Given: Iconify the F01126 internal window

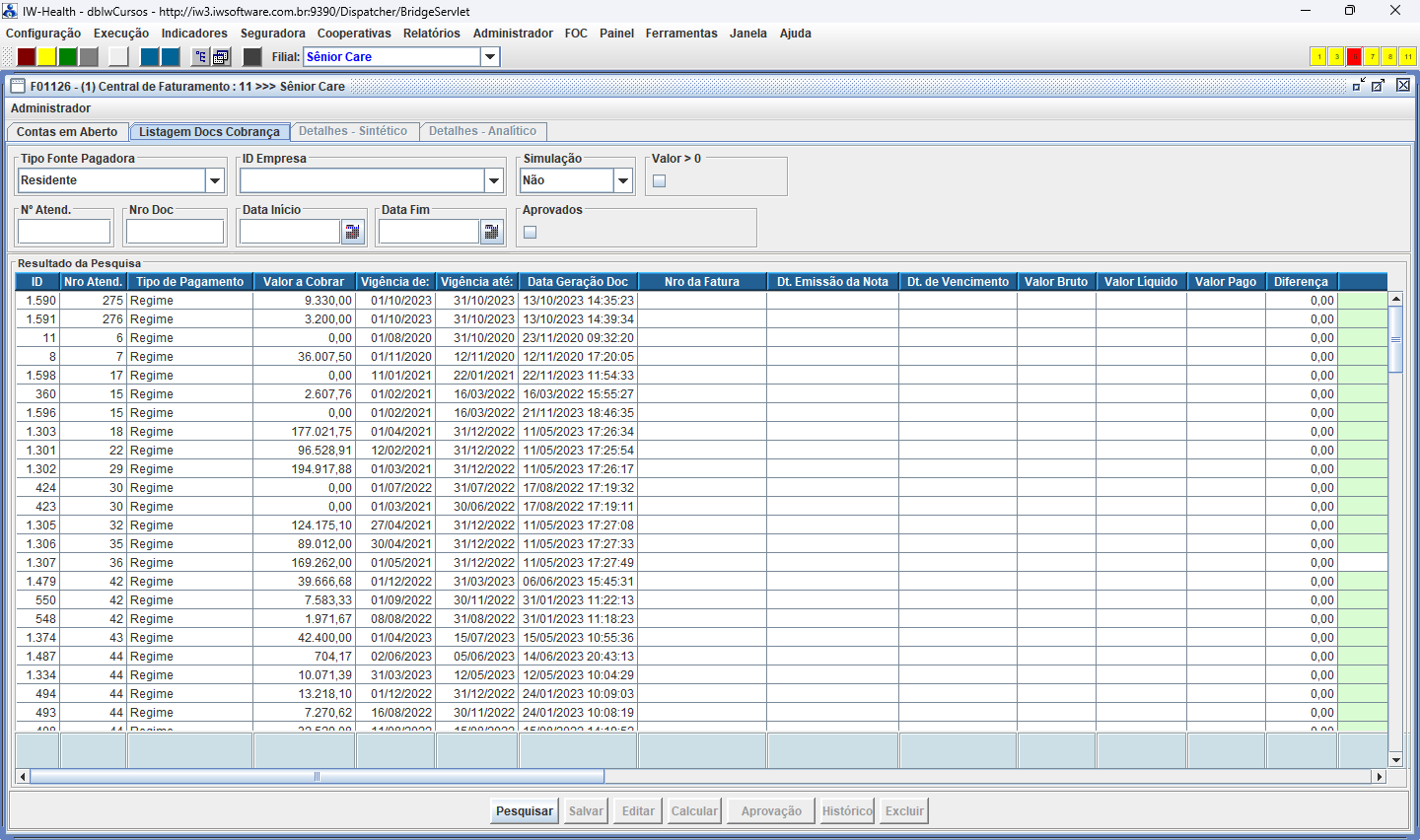Looking at the screenshot, I should pos(1359,86).
